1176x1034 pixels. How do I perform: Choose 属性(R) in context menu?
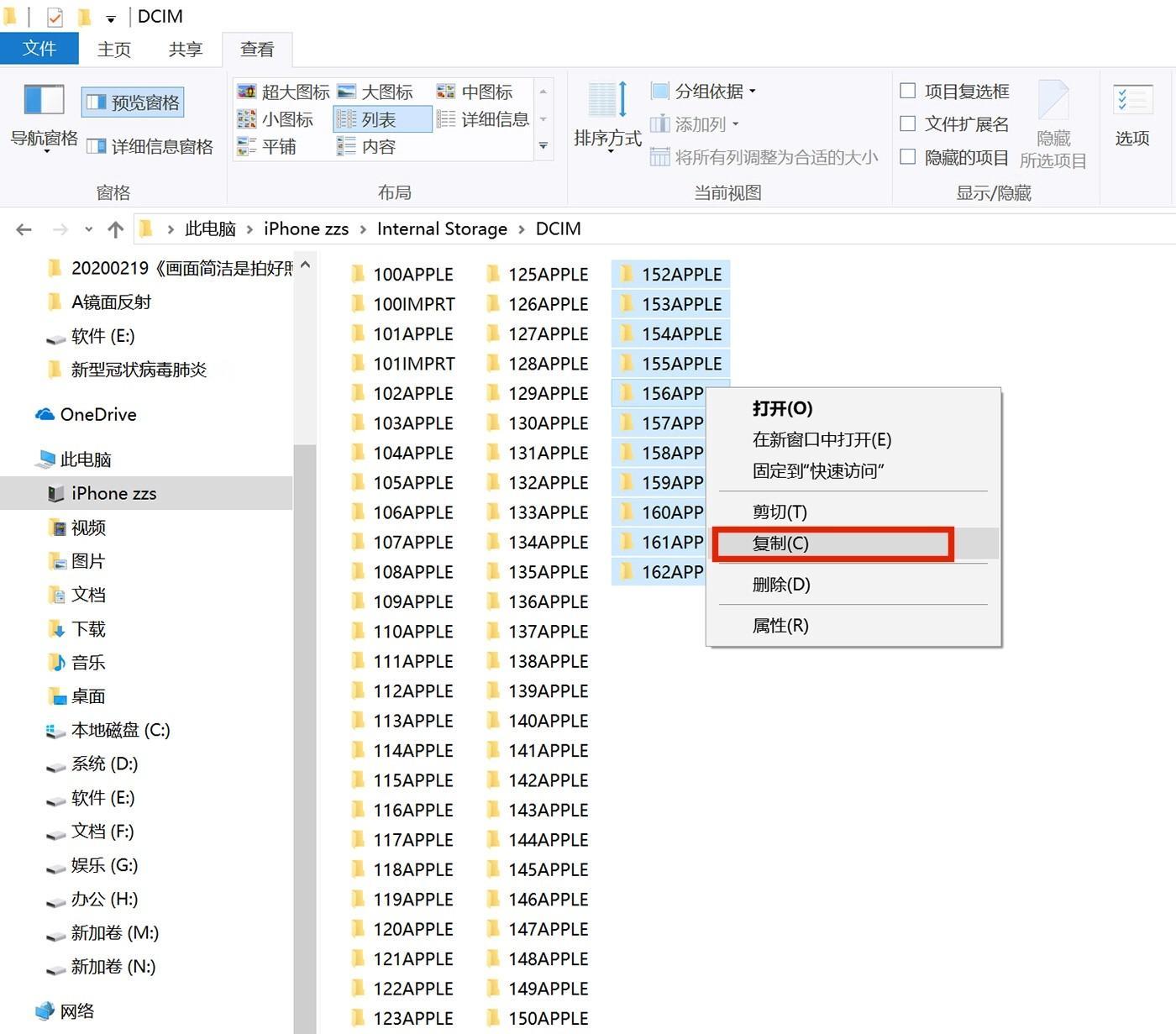click(x=853, y=626)
